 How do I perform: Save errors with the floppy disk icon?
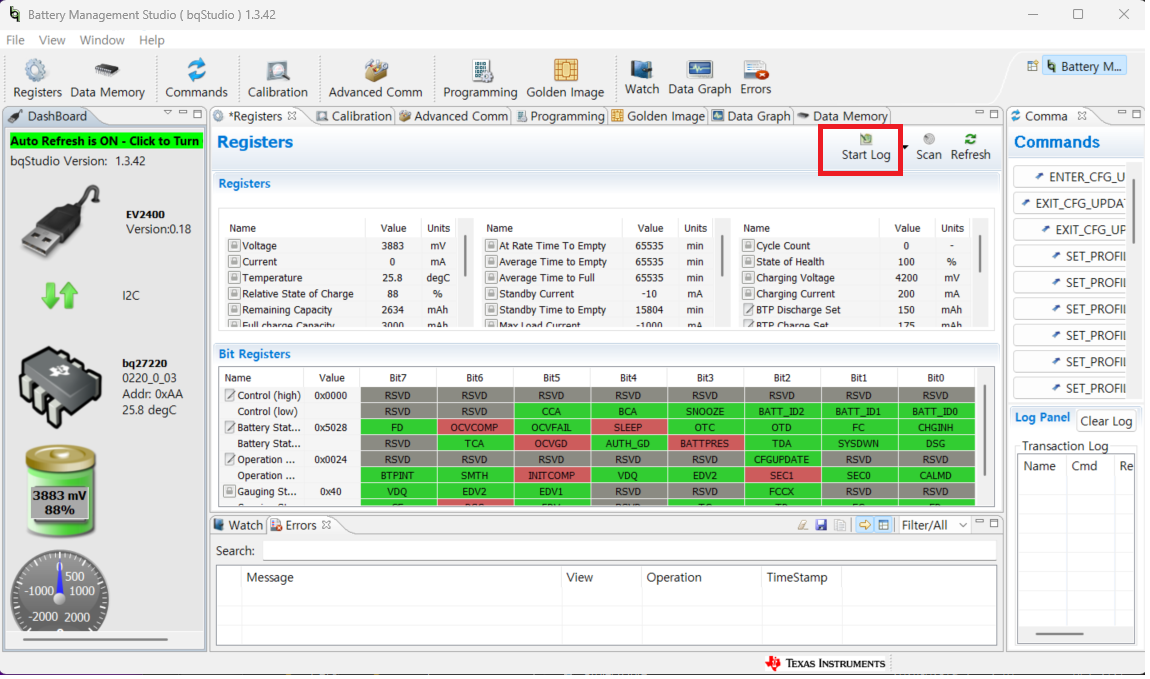pos(821,525)
